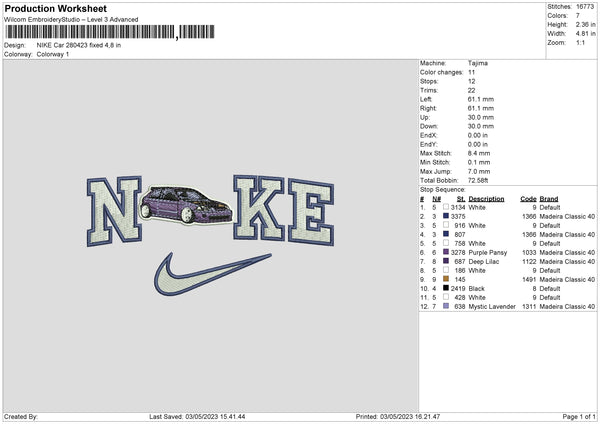Click the "Mystic Lavender" description text
Screen dimensions: 600x424
pos(492,307)
